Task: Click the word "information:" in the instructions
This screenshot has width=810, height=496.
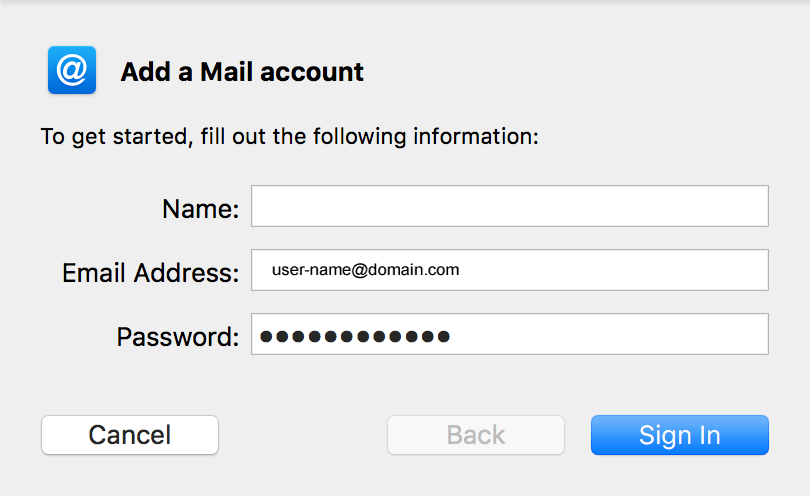Action: (476, 137)
